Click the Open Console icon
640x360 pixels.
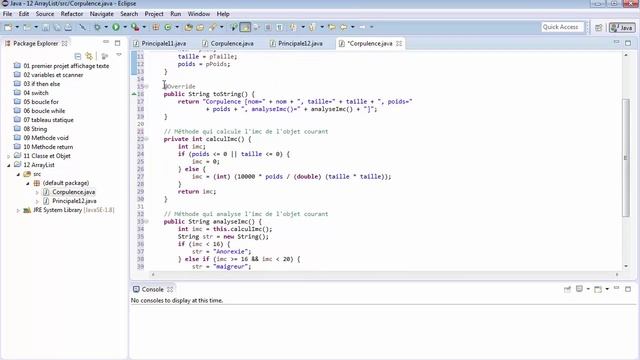point(598,289)
